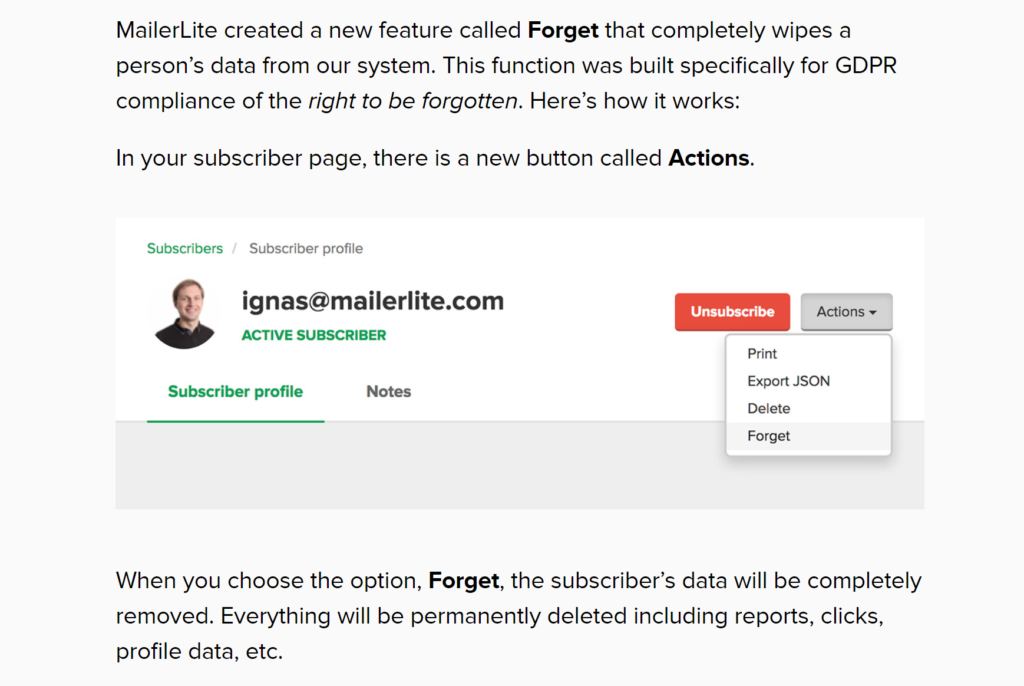Click the green ACTIVE SUBSCRIBER status label
This screenshot has width=1024, height=686.
[314, 335]
